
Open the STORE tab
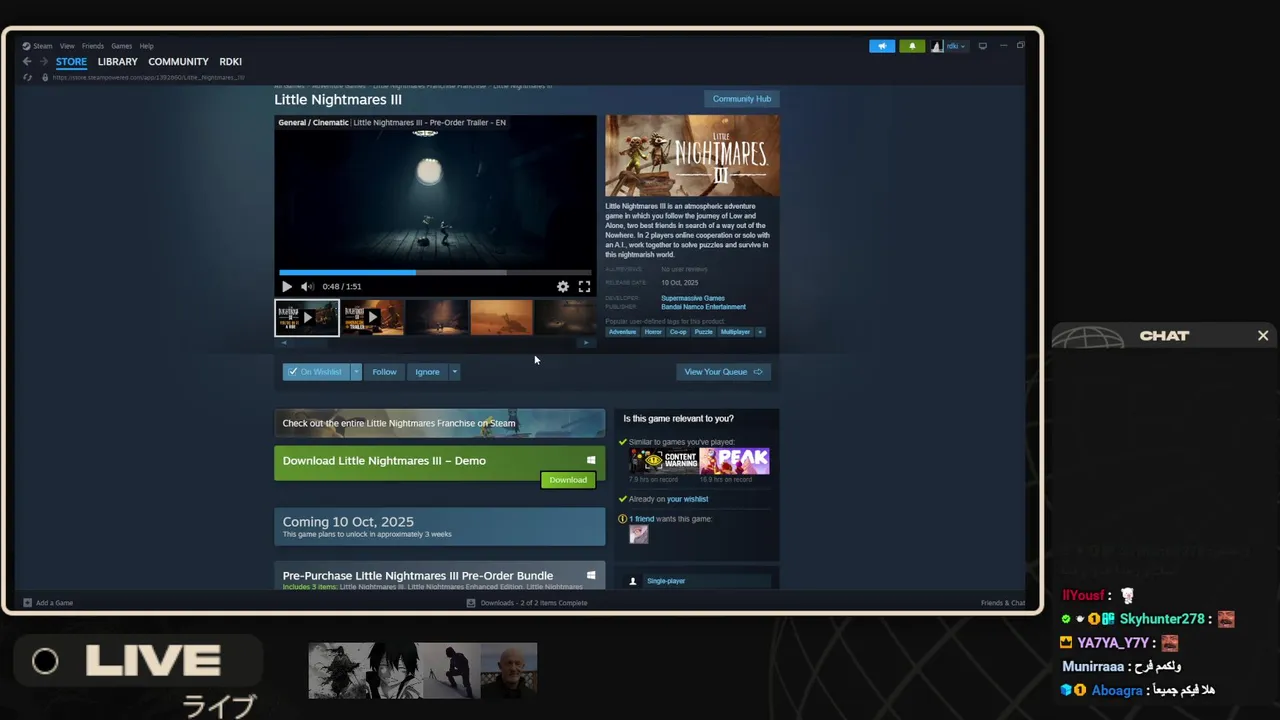(71, 62)
